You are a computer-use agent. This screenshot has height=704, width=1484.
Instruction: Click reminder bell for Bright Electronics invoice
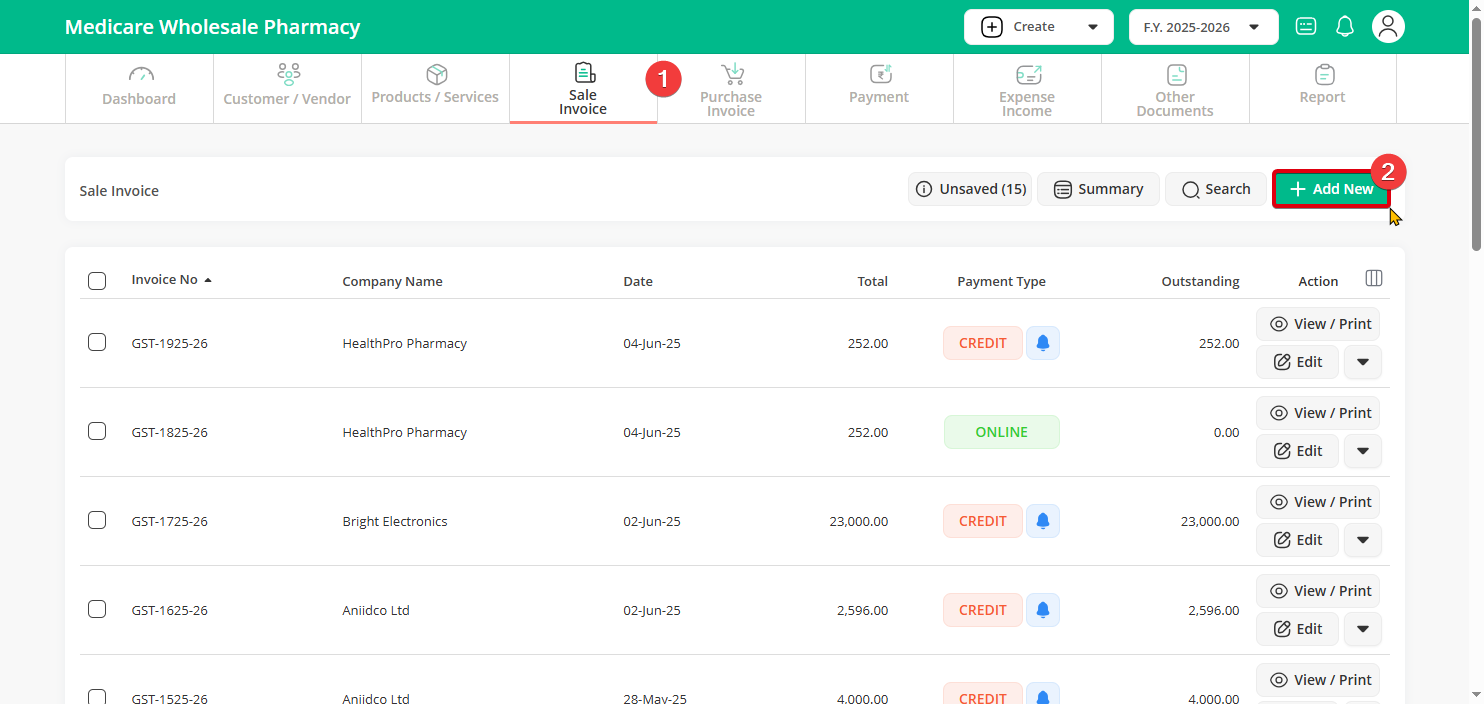tap(1043, 521)
